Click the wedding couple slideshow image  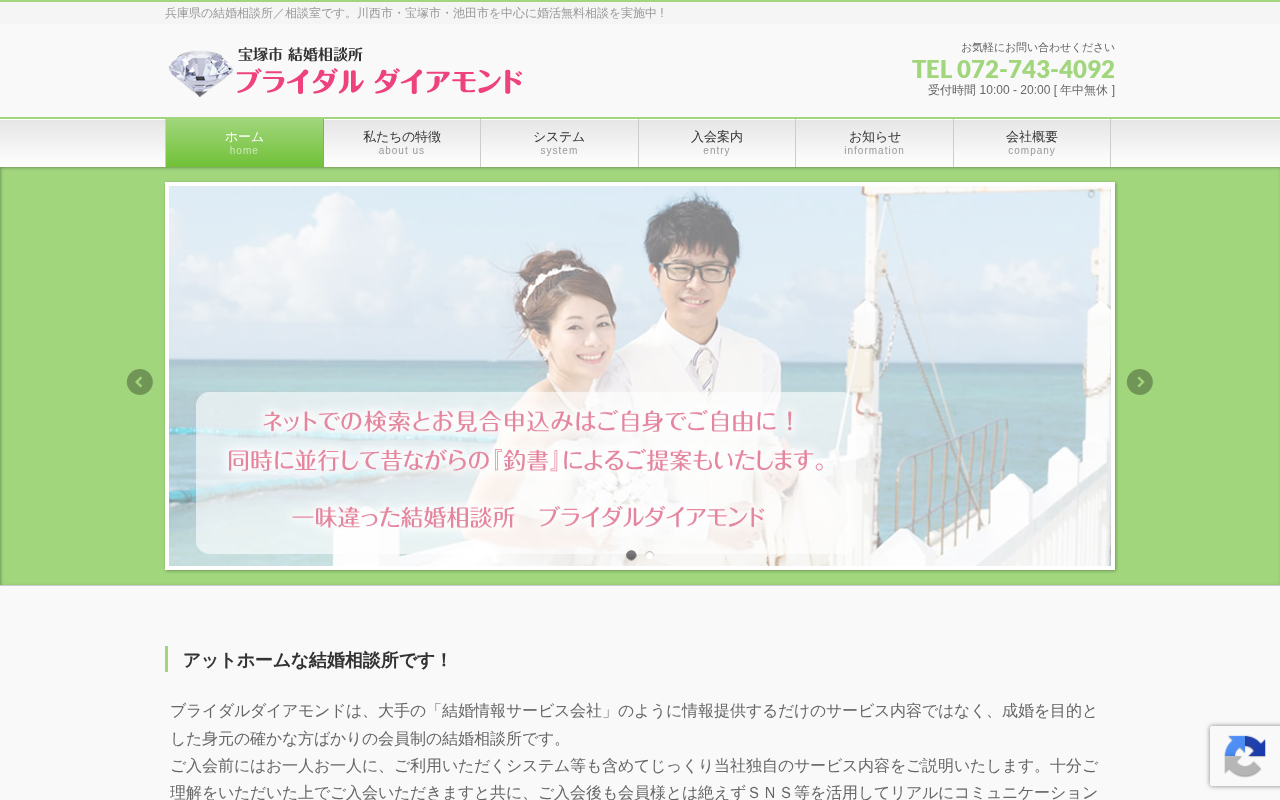point(640,376)
